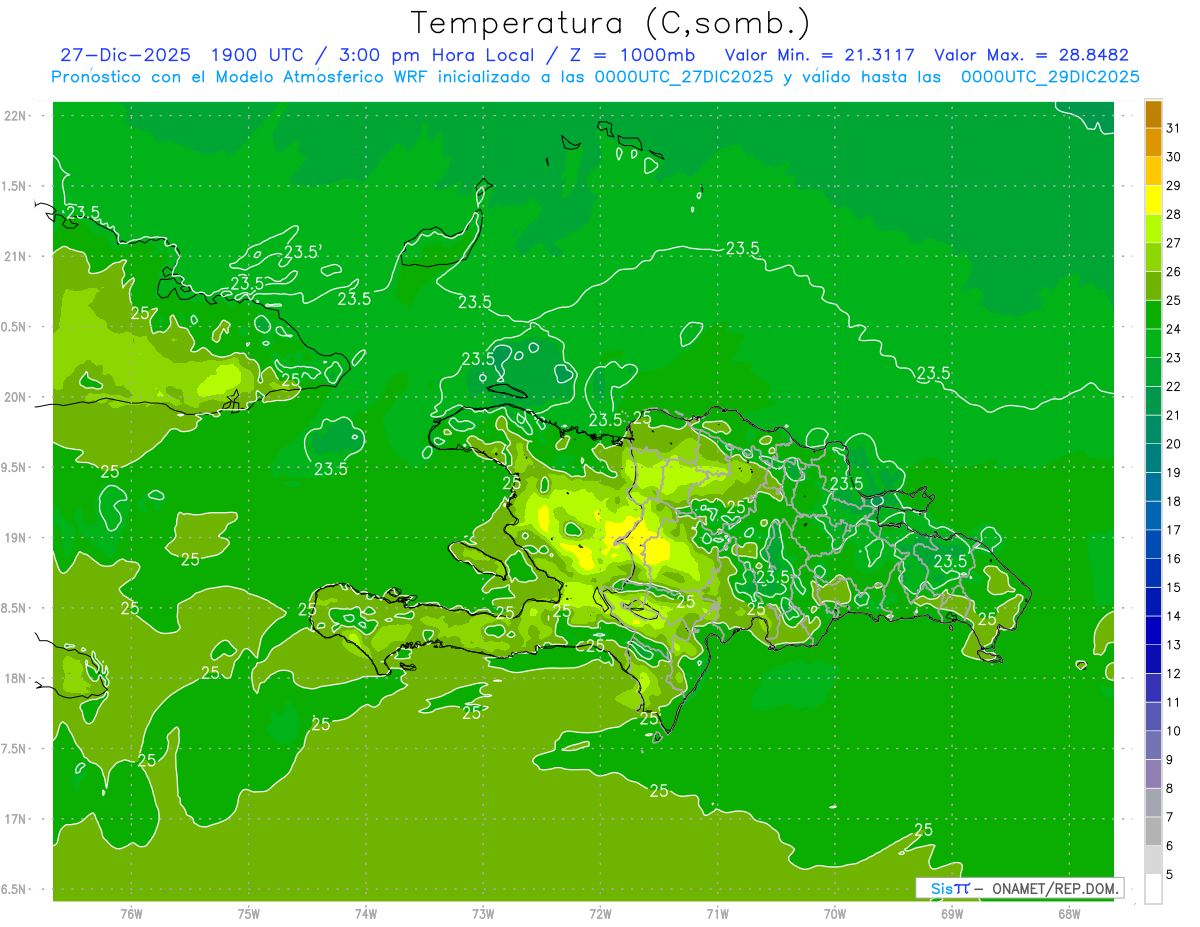Pick the teal swatch between 19 and 20
1200x927 pixels.
pyautogui.click(x=1153, y=458)
